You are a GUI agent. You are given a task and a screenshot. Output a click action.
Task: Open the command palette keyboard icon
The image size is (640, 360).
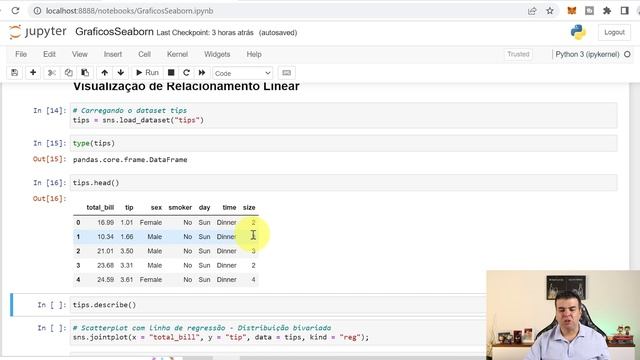[287, 73]
